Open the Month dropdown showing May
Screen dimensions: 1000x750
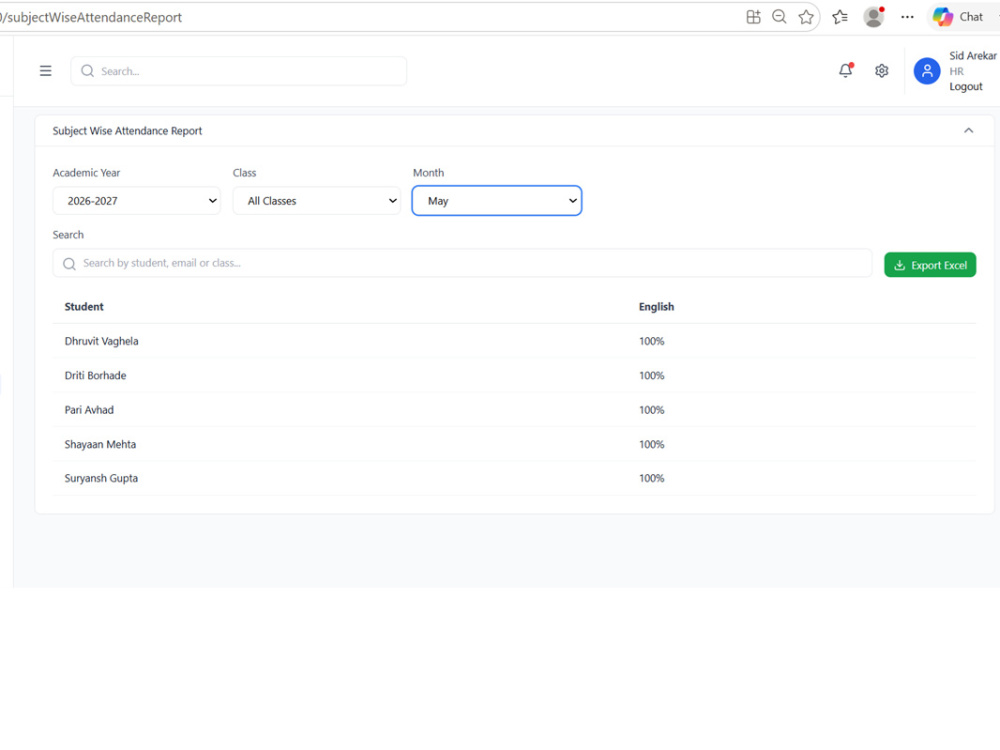pos(497,201)
